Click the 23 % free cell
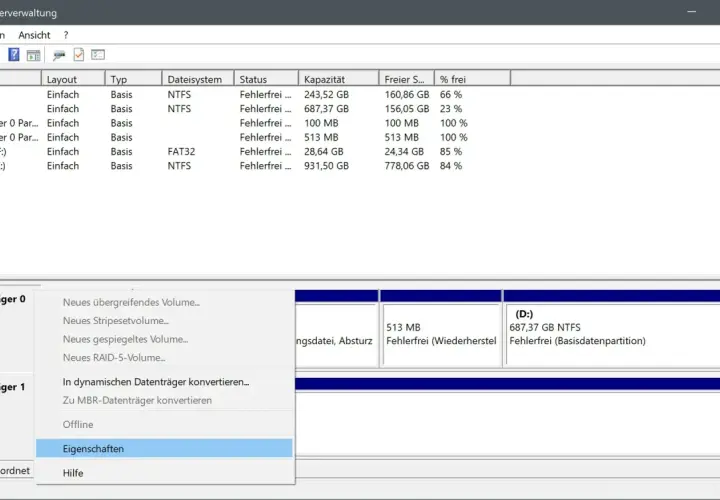This screenshot has width=720, height=500. click(x=451, y=109)
